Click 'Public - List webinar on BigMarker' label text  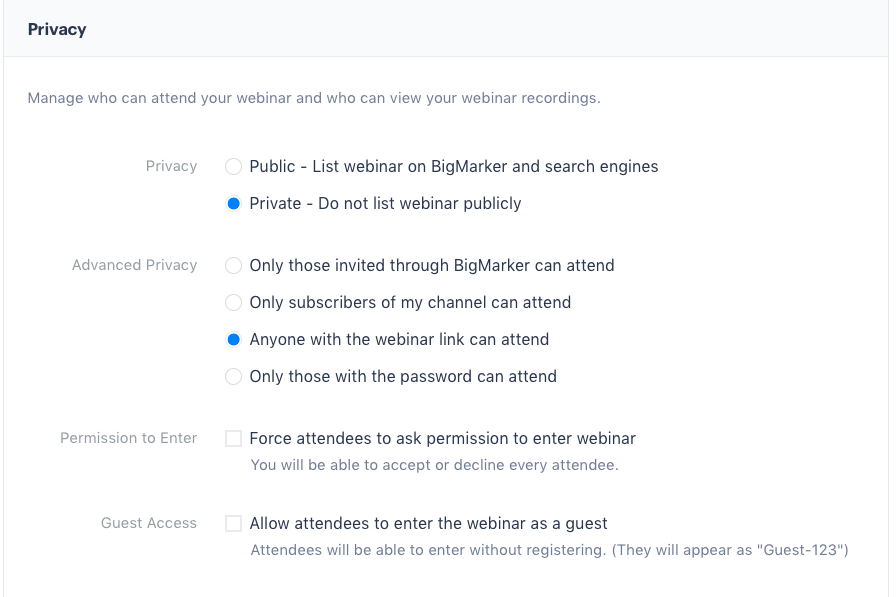click(x=454, y=167)
